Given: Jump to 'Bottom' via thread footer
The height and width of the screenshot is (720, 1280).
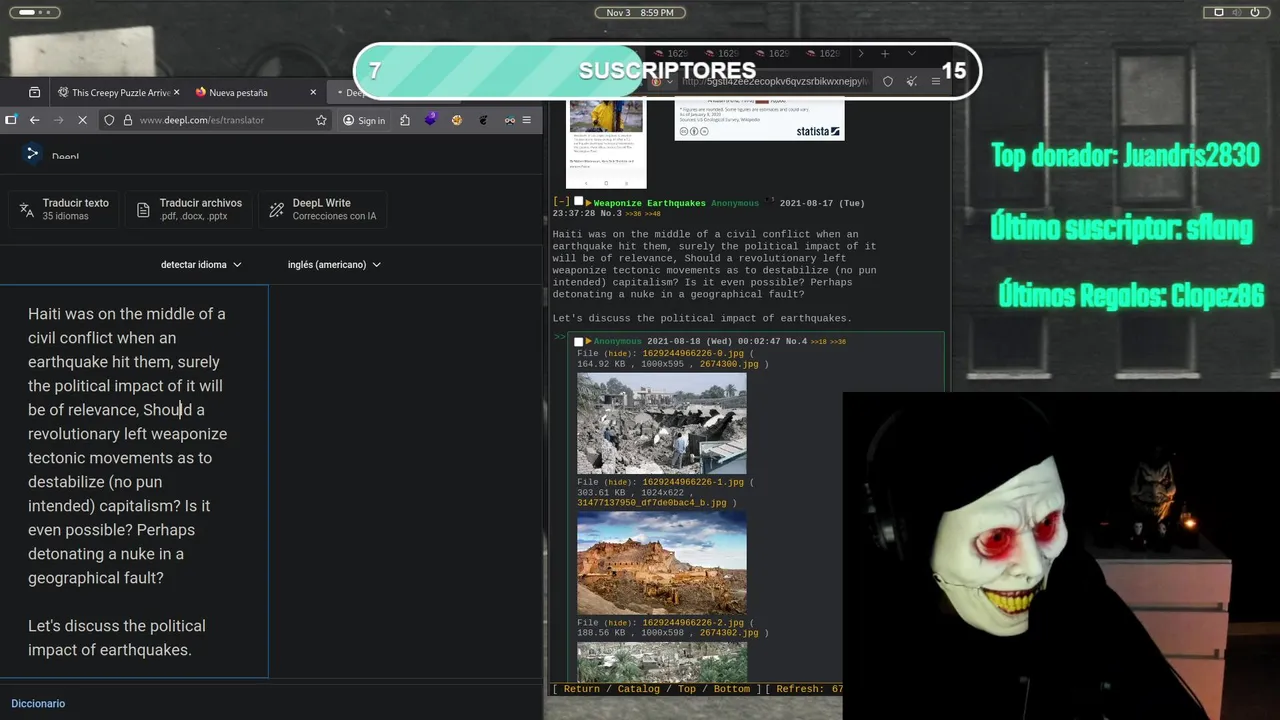Looking at the screenshot, I should pos(731,689).
